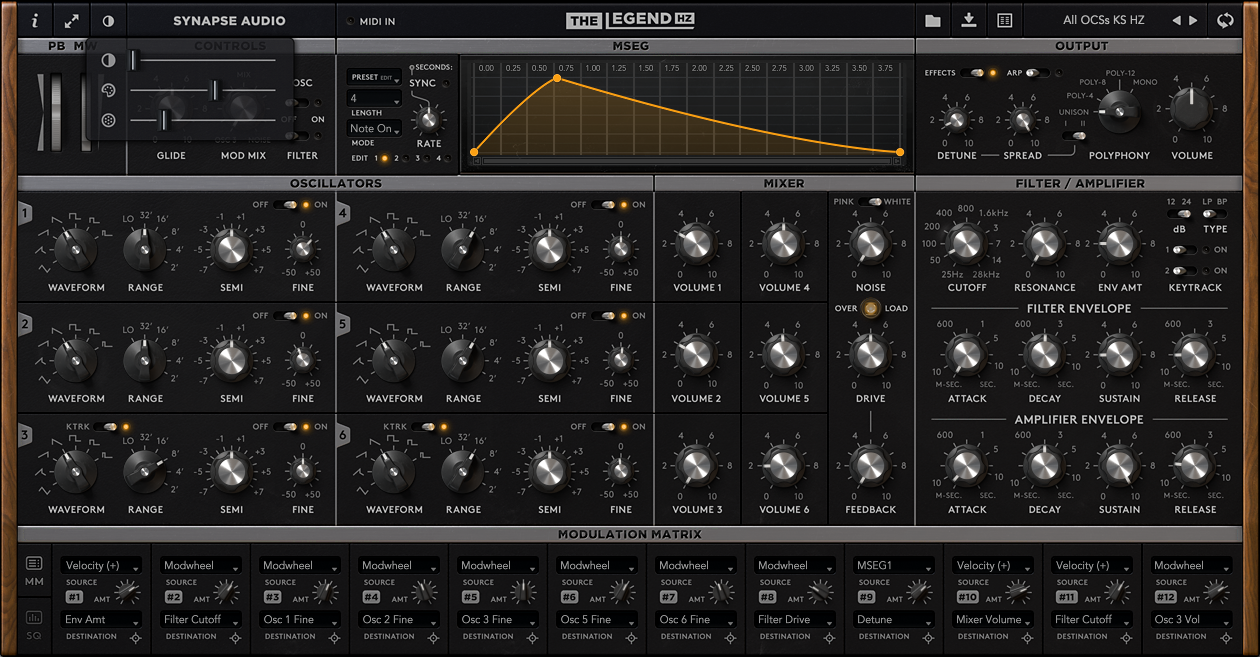Click the folder icon in the top-right toolbar
Viewport: 1260px width, 657px height.
click(x=932, y=19)
